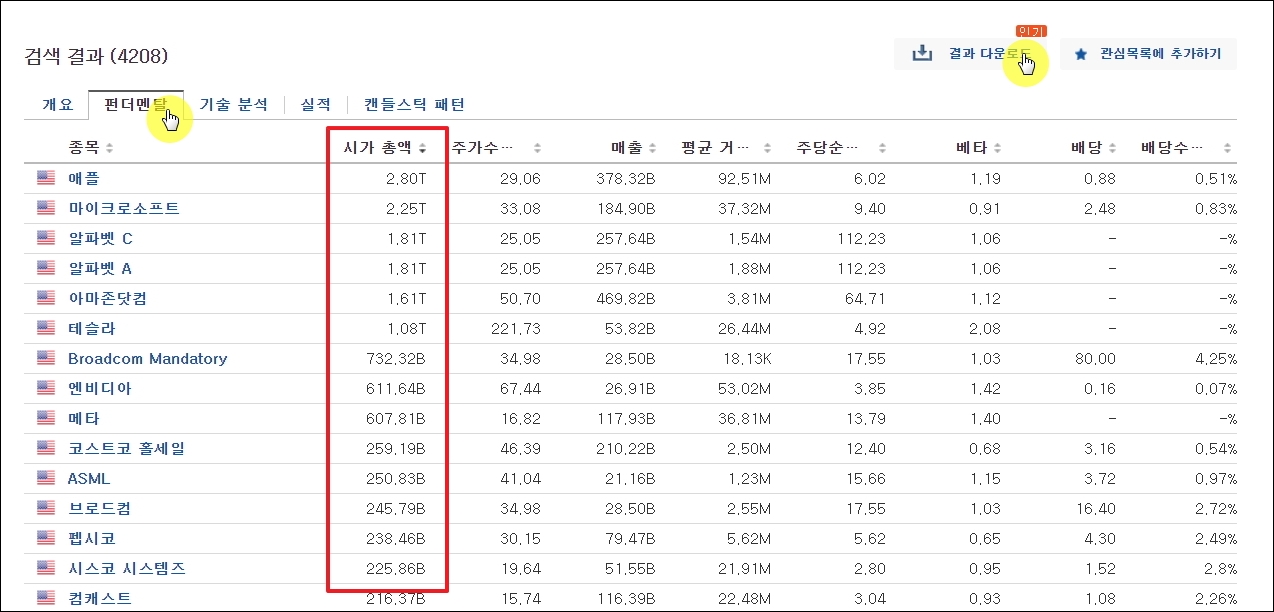
Task: Open the 알파벳 C stock link
Action: (100, 238)
